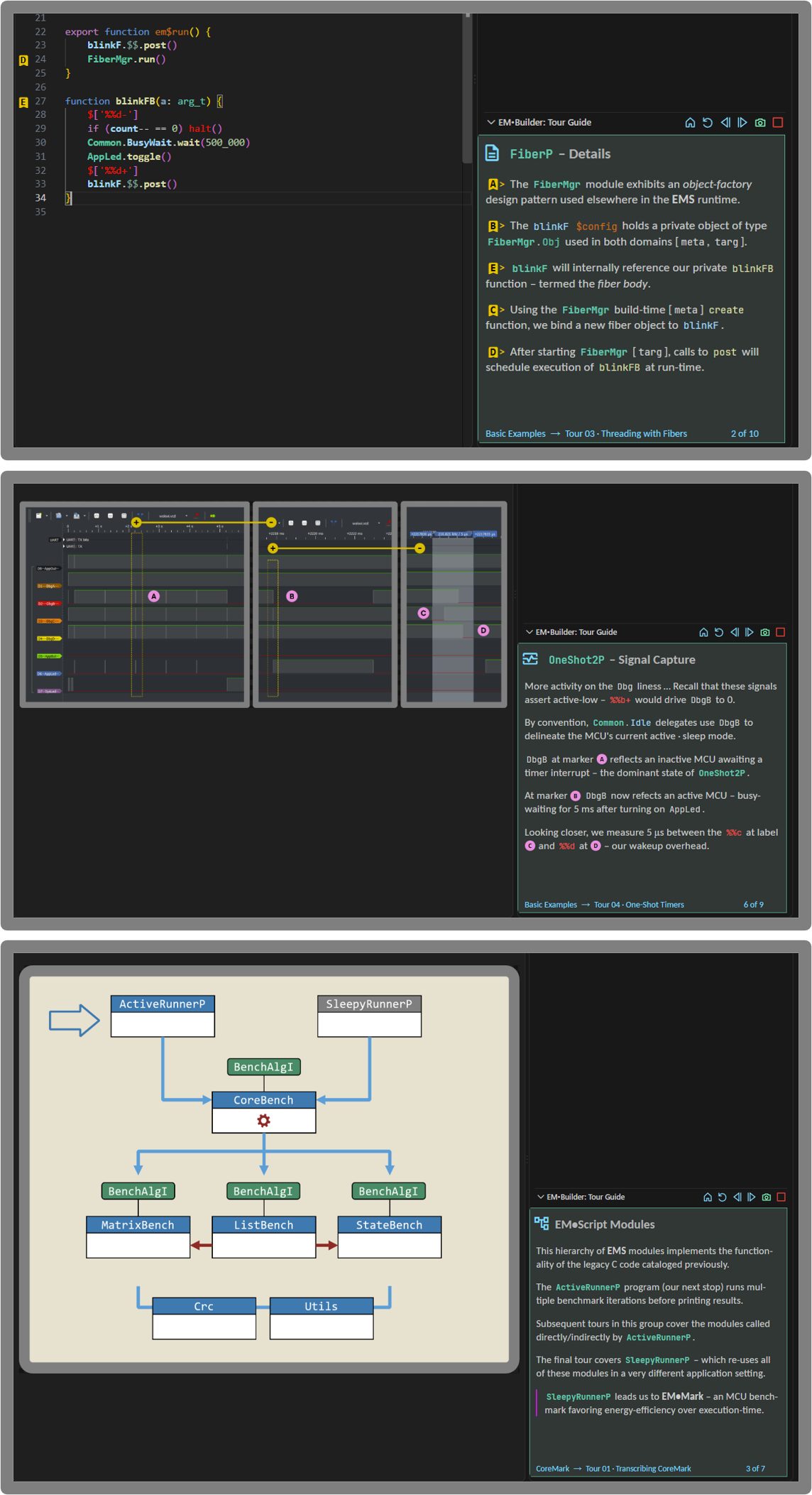
Task: Click the '6 of 9' page indicator
Action: [754, 905]
